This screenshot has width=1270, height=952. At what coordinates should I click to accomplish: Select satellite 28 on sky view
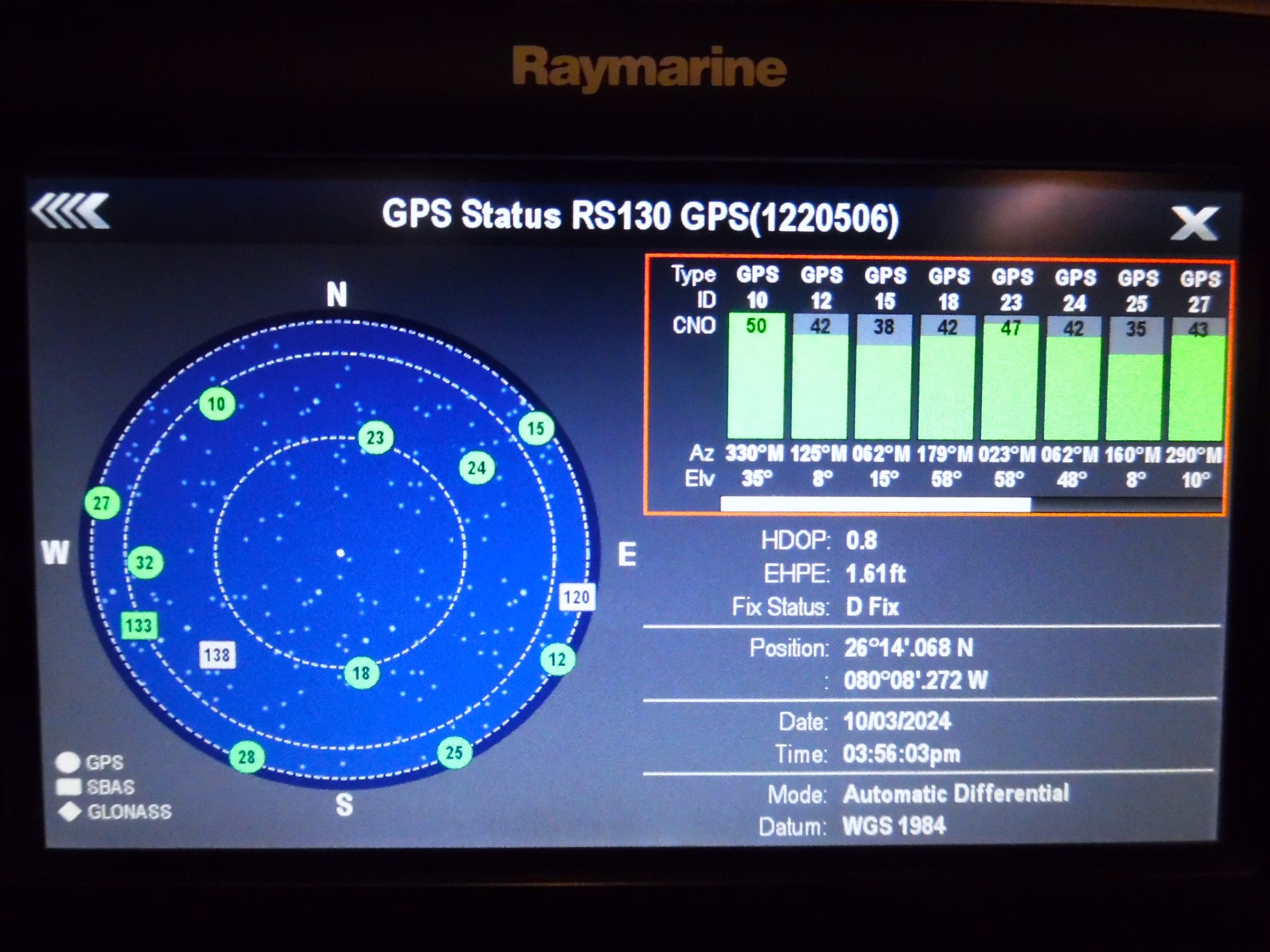[247, 757]
